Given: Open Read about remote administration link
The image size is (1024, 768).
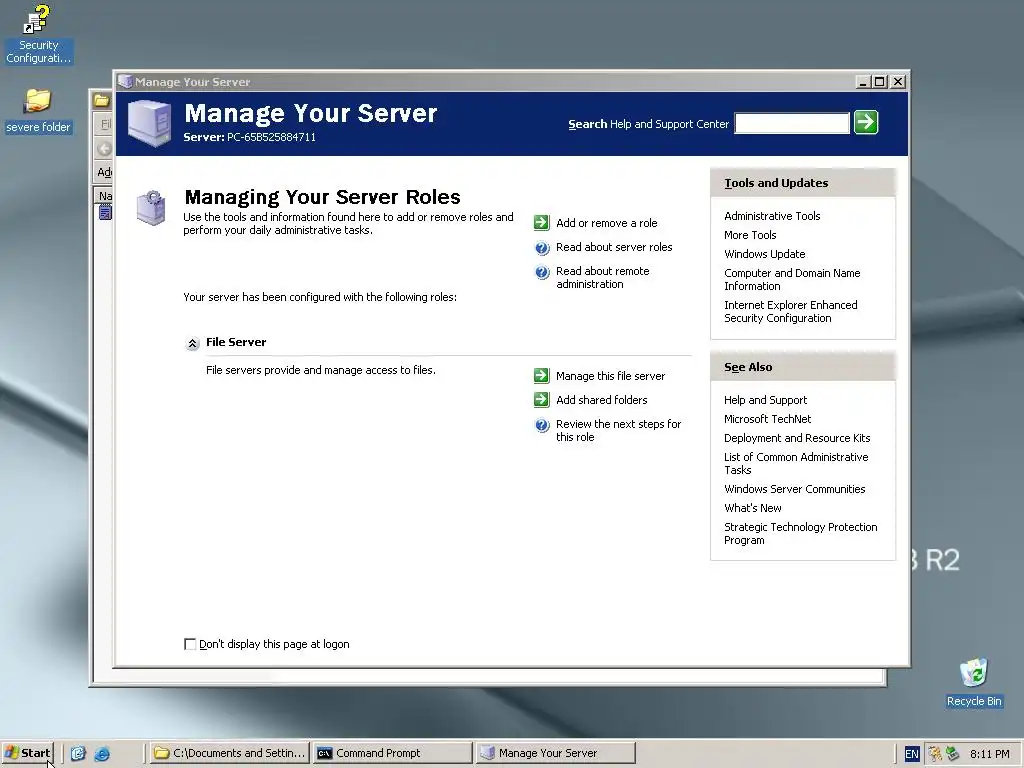Looking at the screenshot, I should point(603,278).
